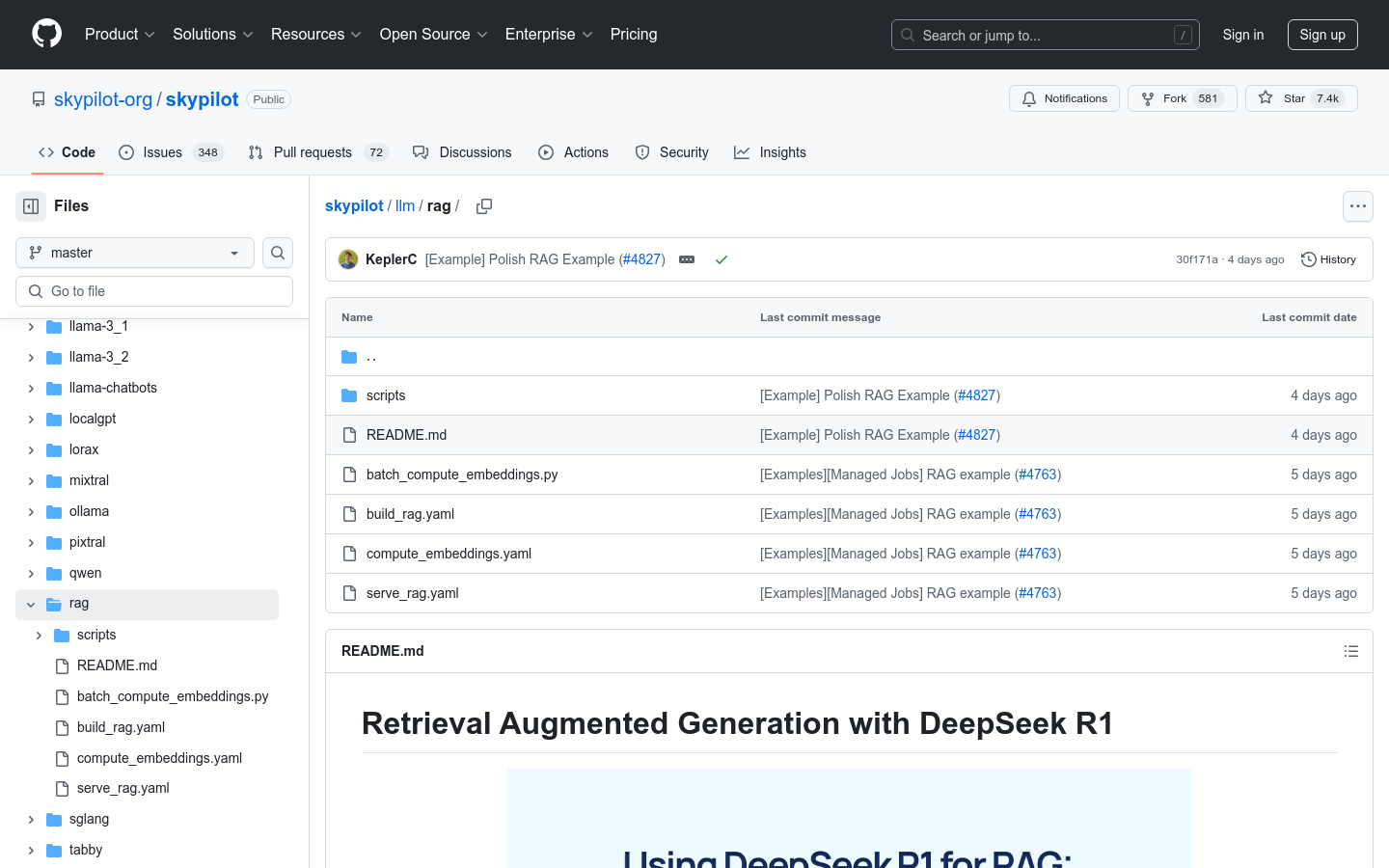The image size is (1389, 868).
Task: Show commit status green checkmark details
Action: pos(721,259)
